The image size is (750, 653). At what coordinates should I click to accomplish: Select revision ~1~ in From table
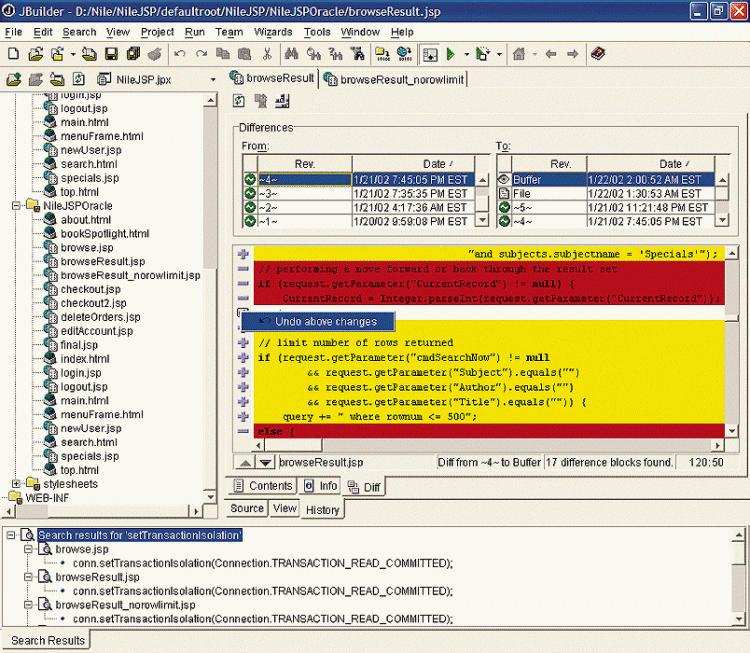coord(359,221)
